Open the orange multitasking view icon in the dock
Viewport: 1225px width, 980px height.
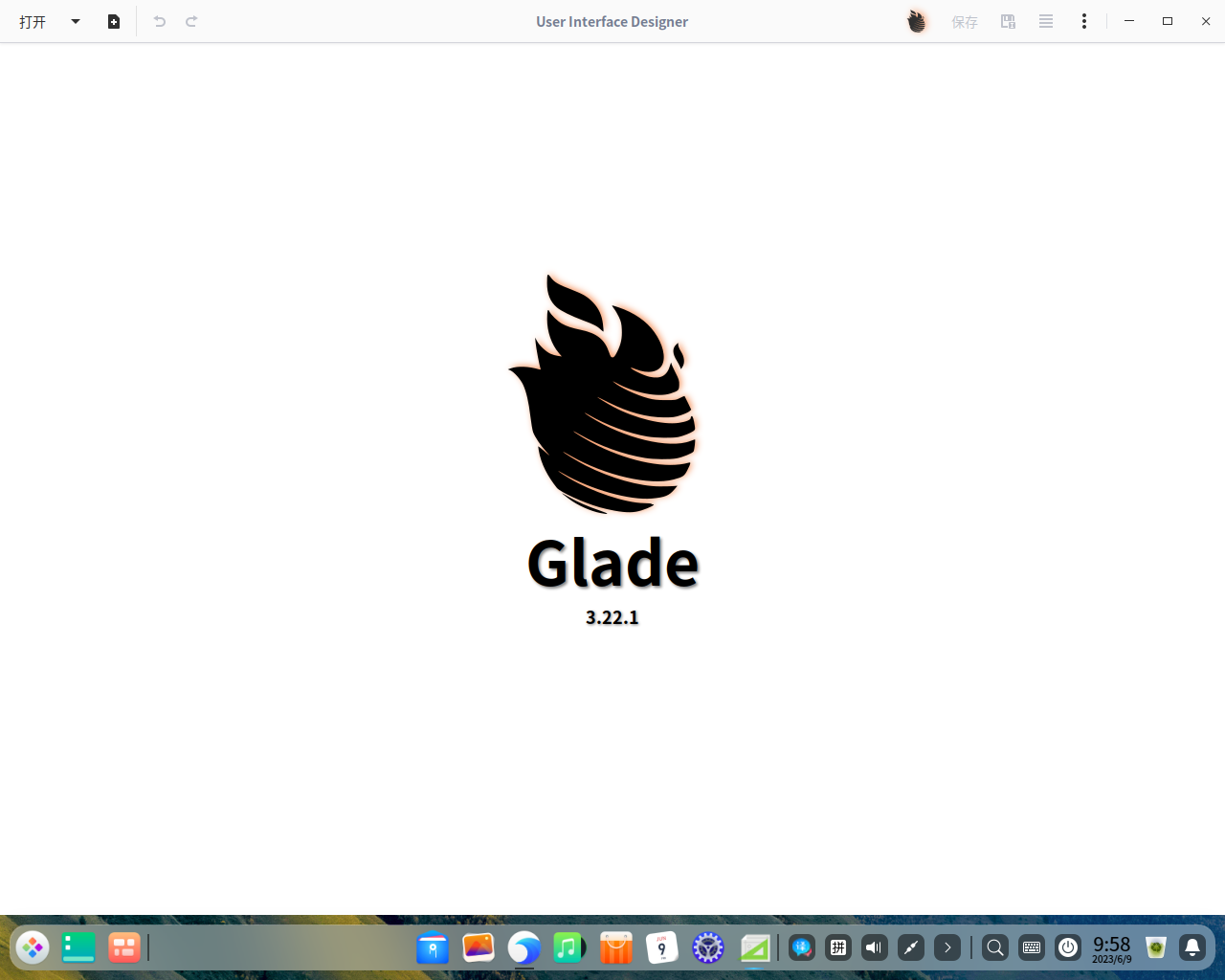(124, 947)
